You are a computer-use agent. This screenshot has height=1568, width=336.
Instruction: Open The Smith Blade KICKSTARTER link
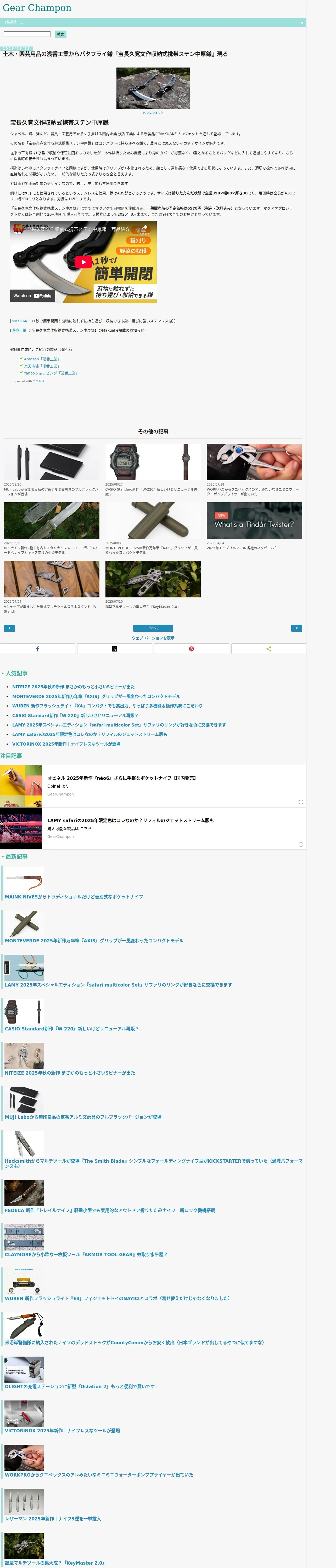pos(154,1163)
